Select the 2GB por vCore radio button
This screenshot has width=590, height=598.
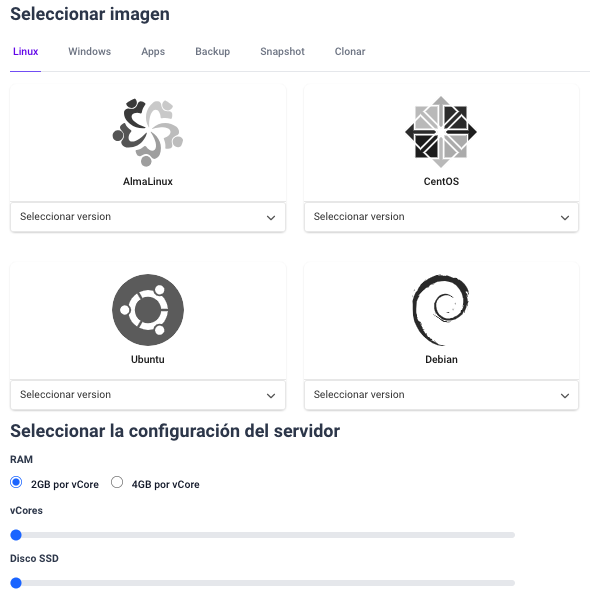point(16,482)
